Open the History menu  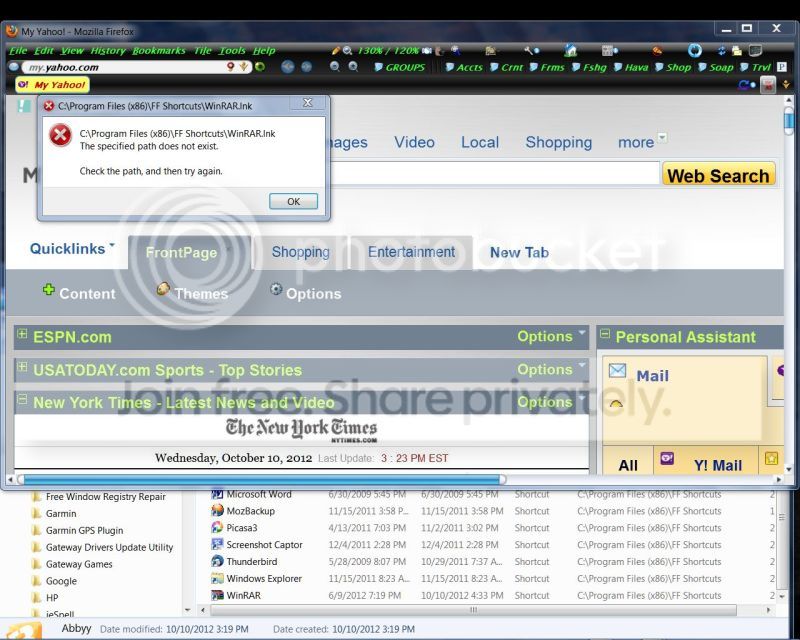[108, 51]
